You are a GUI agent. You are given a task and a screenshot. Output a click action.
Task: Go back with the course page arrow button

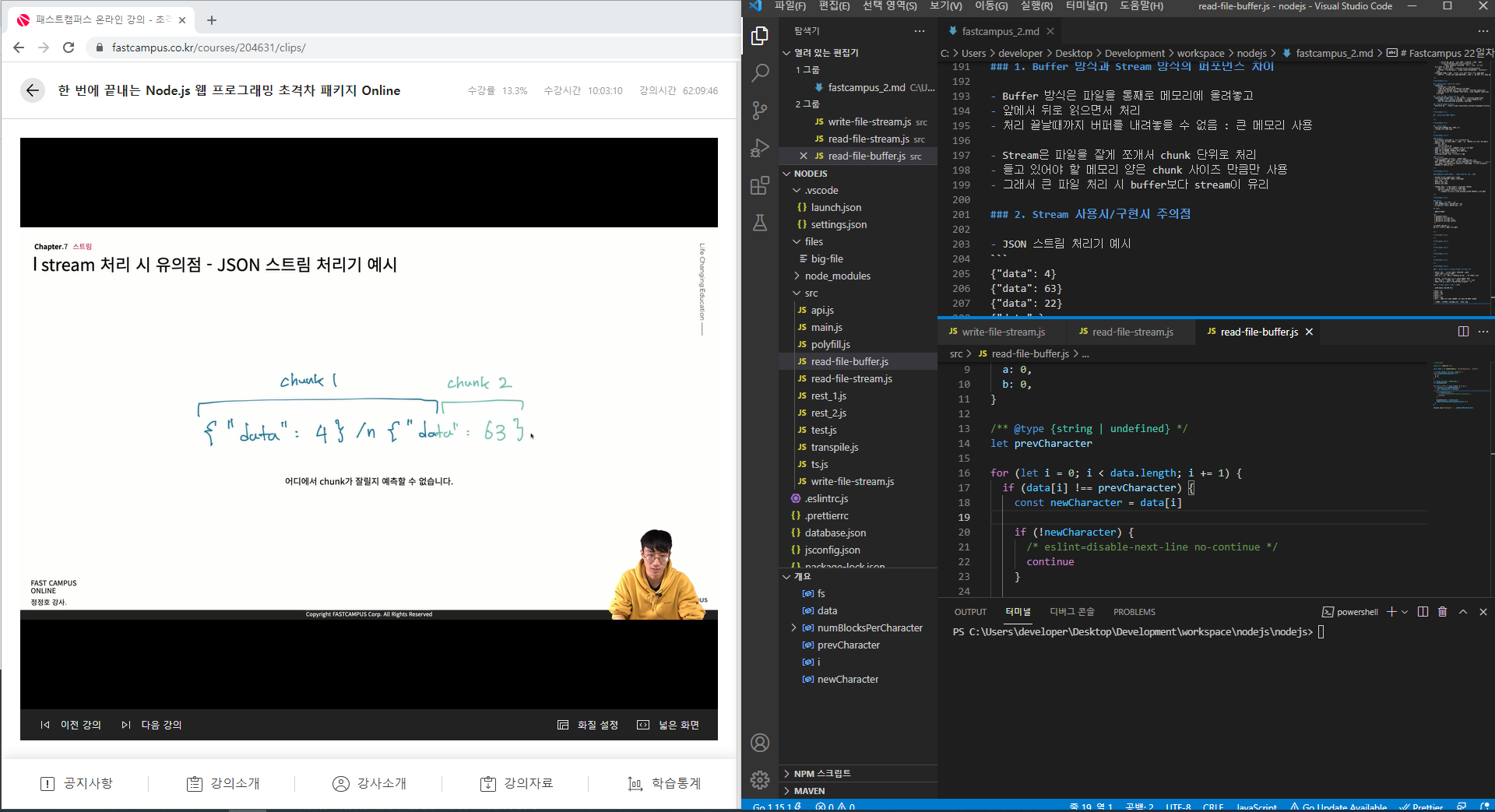coord(32,90)
